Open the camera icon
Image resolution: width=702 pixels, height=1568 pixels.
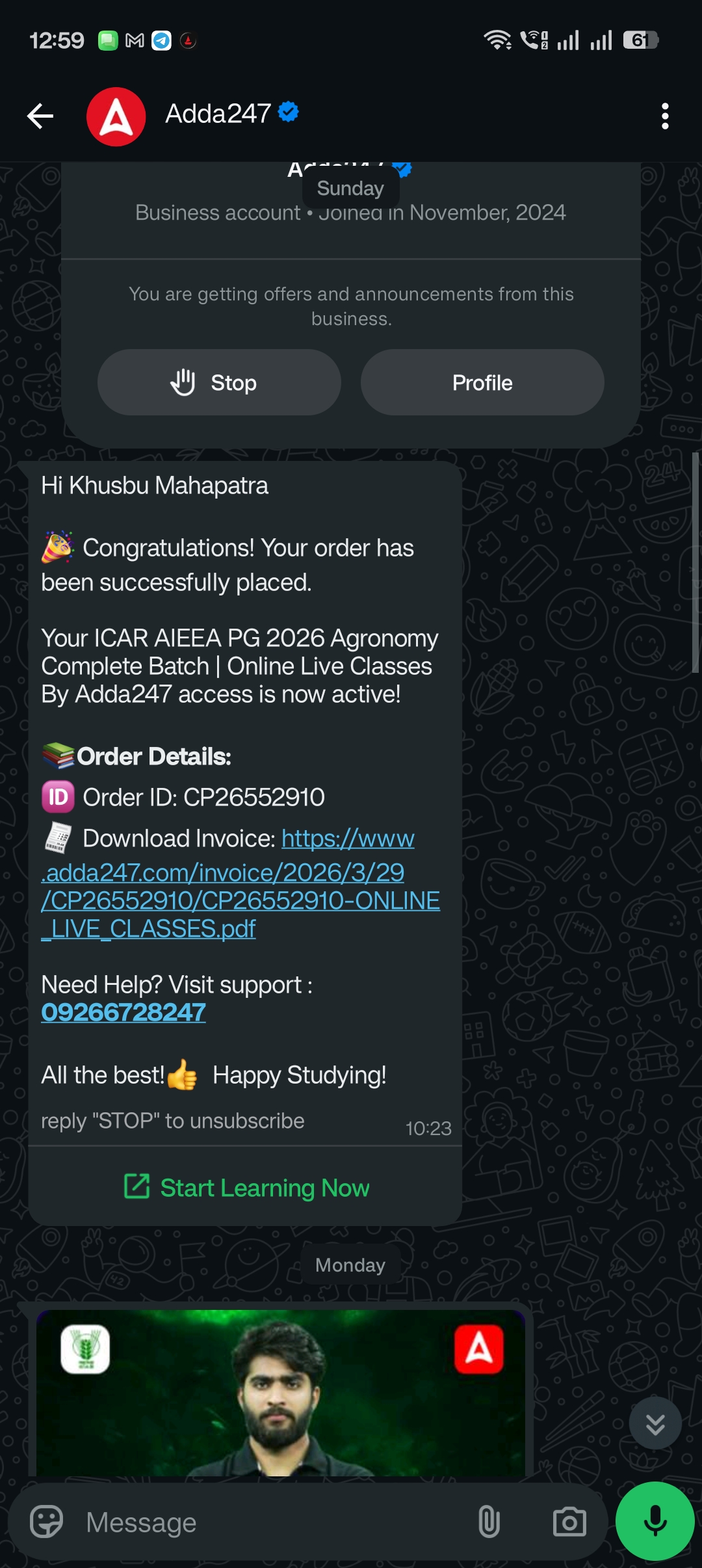(x=569, y=1522)
